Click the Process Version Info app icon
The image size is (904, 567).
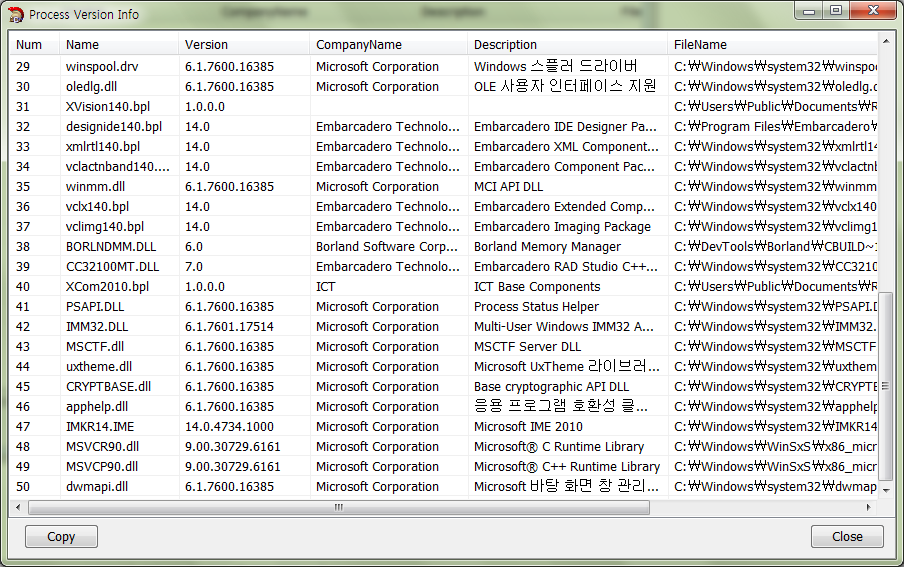16,14
